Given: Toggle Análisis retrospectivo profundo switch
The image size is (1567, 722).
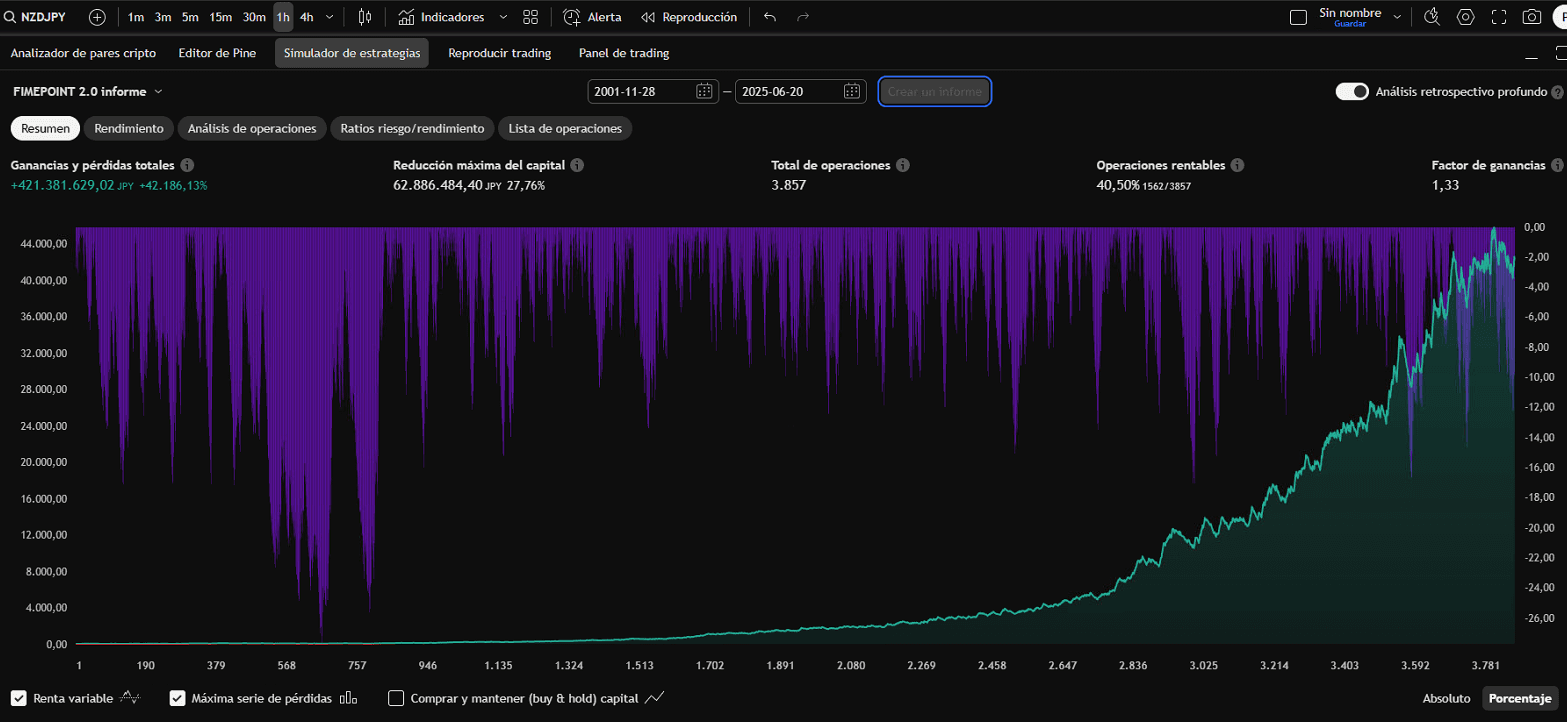Looking at the screenshot, I should click(1352, 91).
